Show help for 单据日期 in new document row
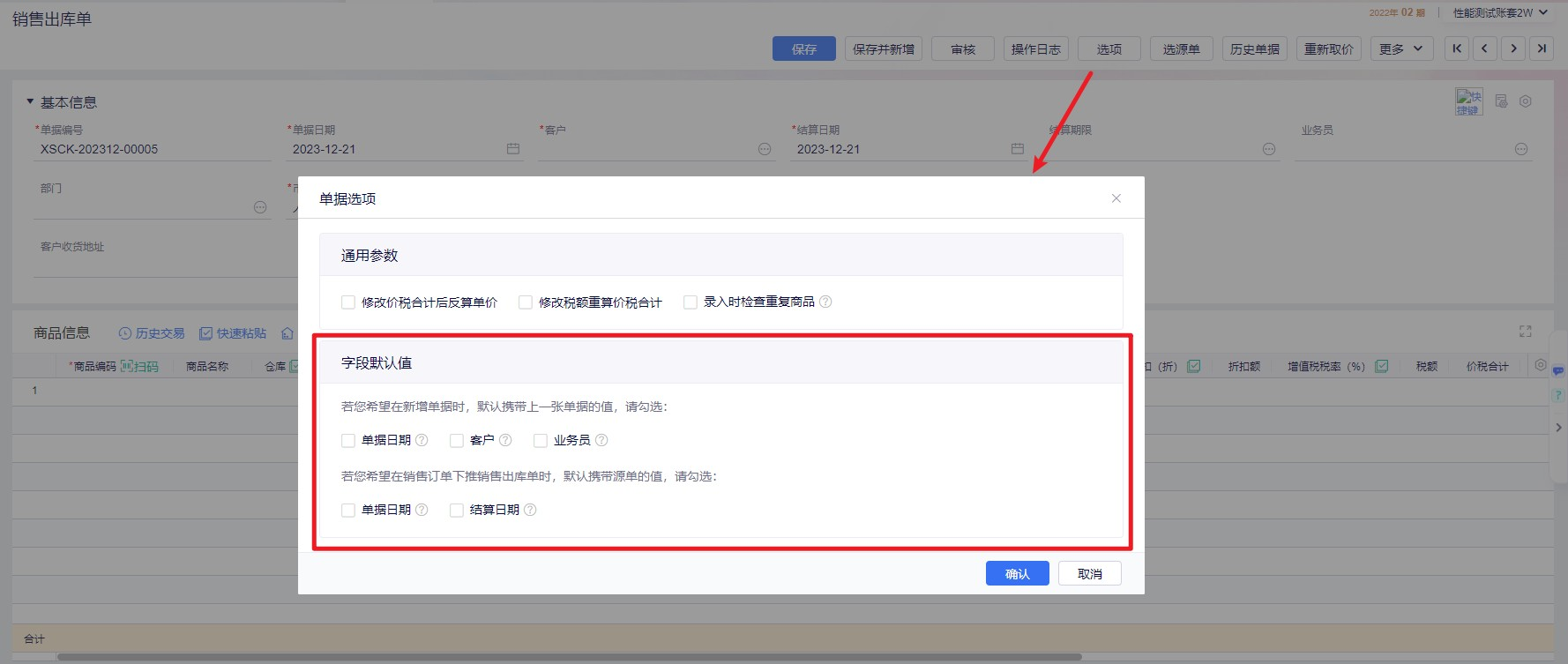The height and width of the screenshot is (664, 1568). [x=422, y=440]
